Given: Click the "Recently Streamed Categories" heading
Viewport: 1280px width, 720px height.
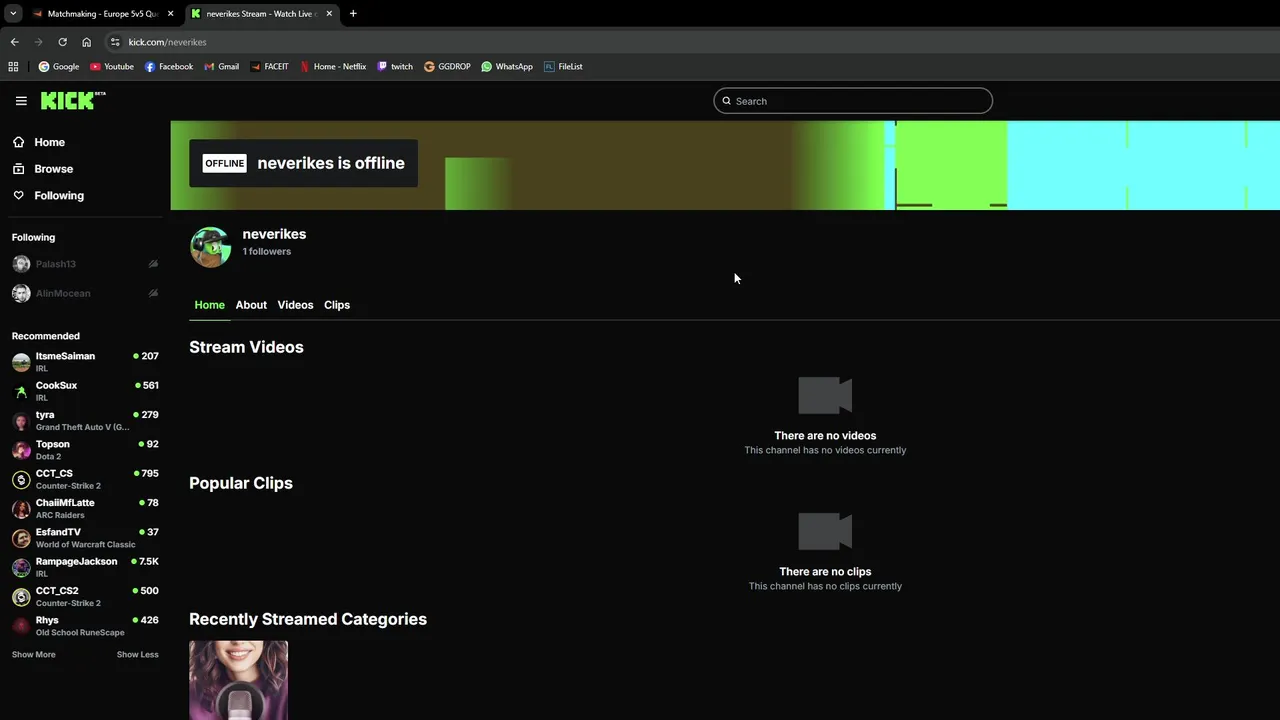Looking at the screenshot, I should tap(308, 619).
